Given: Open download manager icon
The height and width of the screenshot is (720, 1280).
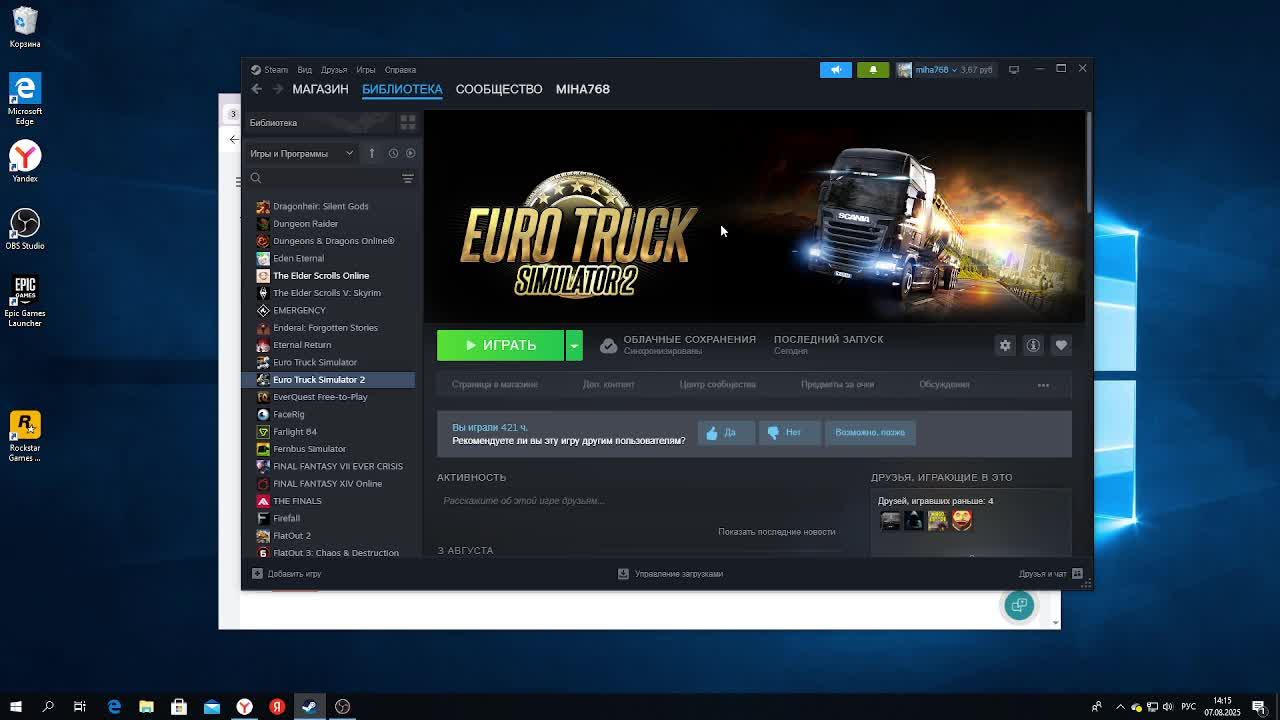Looking at the screenshot, I should 623,574.
